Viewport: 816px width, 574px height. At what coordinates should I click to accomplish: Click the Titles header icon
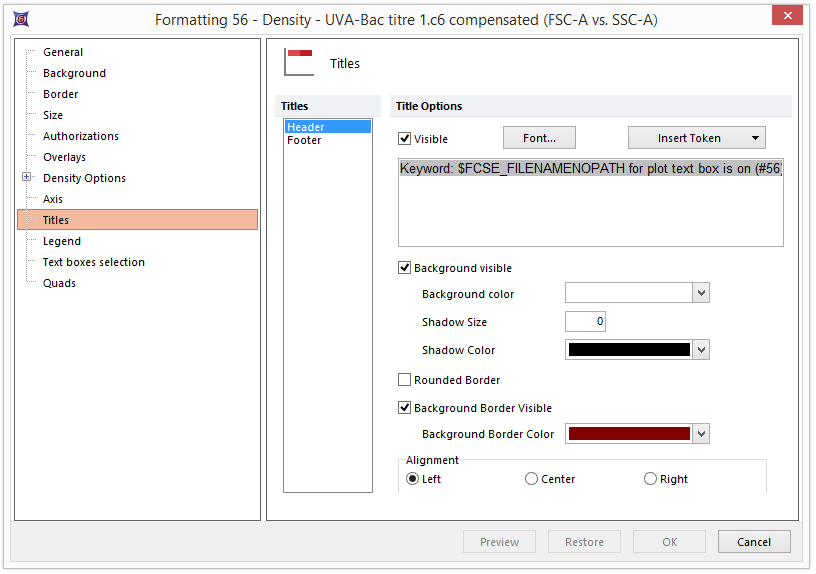[299, 63]
